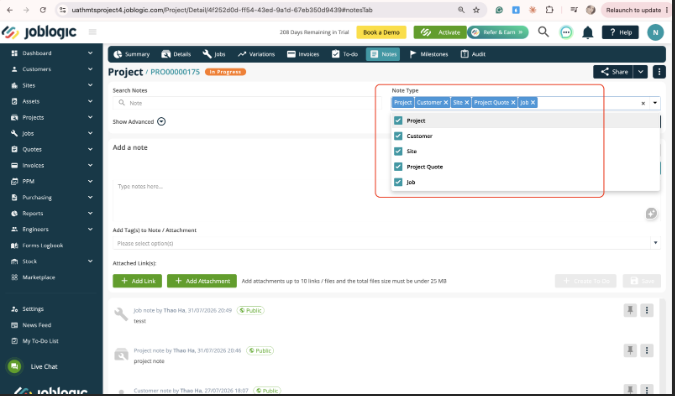Click the Add Link button
Image resolution: width=675 pixels, height=396 pixels.
(137, 281)
